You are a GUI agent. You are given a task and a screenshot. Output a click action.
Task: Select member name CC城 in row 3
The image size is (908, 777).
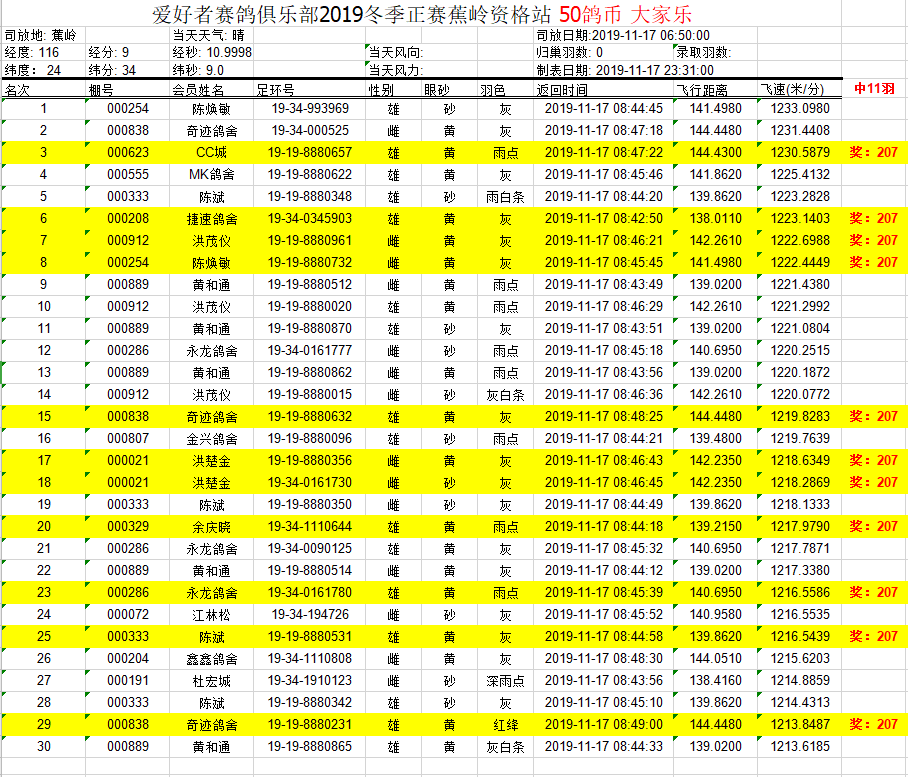(211, 153)
